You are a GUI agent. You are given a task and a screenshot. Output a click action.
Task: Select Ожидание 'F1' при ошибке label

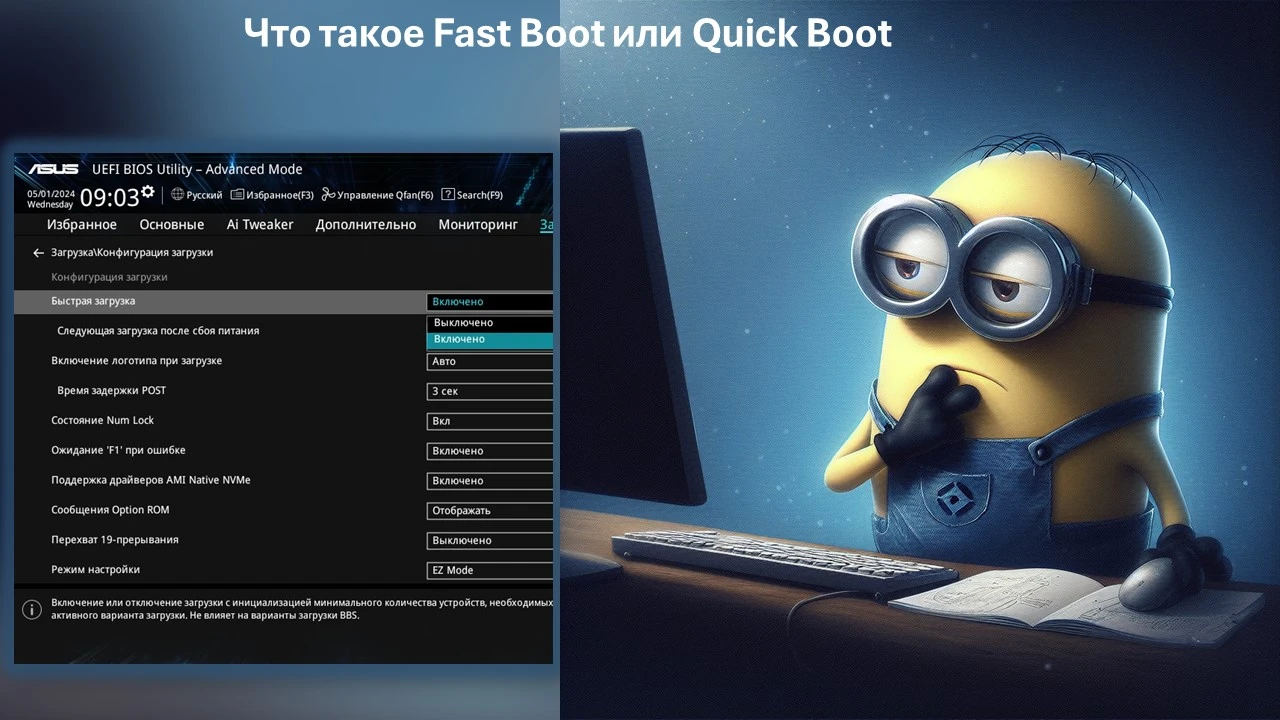118,450
